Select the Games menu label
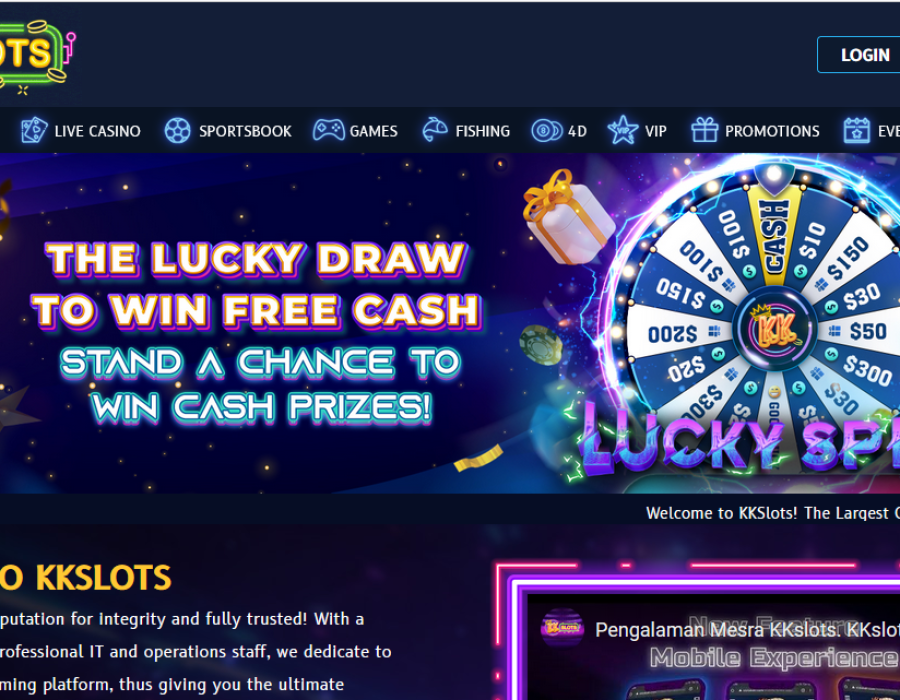The image size is (900, 700). coord(374,131)
